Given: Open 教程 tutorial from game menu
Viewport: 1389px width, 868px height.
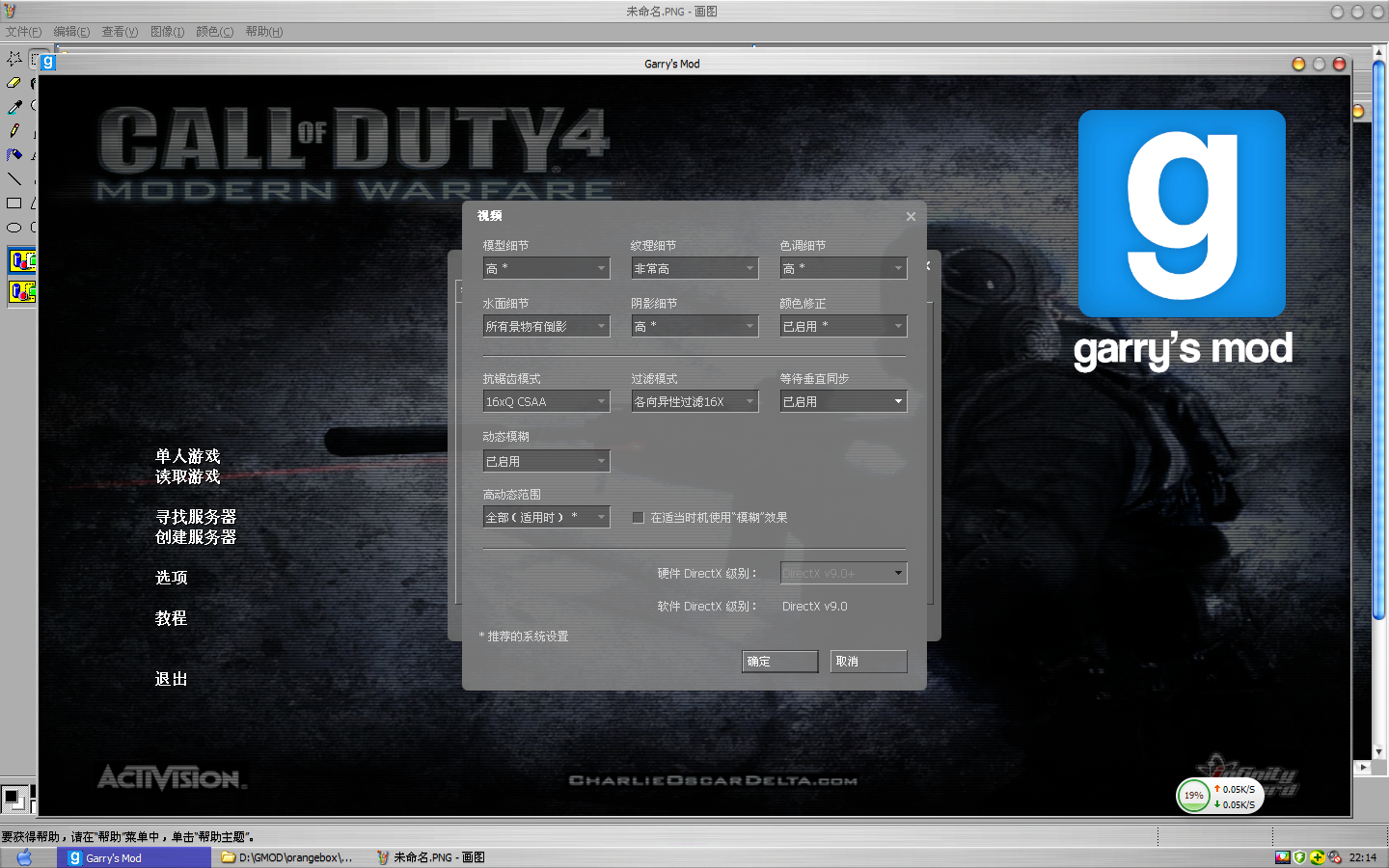Looking at the screenshot, I should point(172,618).
